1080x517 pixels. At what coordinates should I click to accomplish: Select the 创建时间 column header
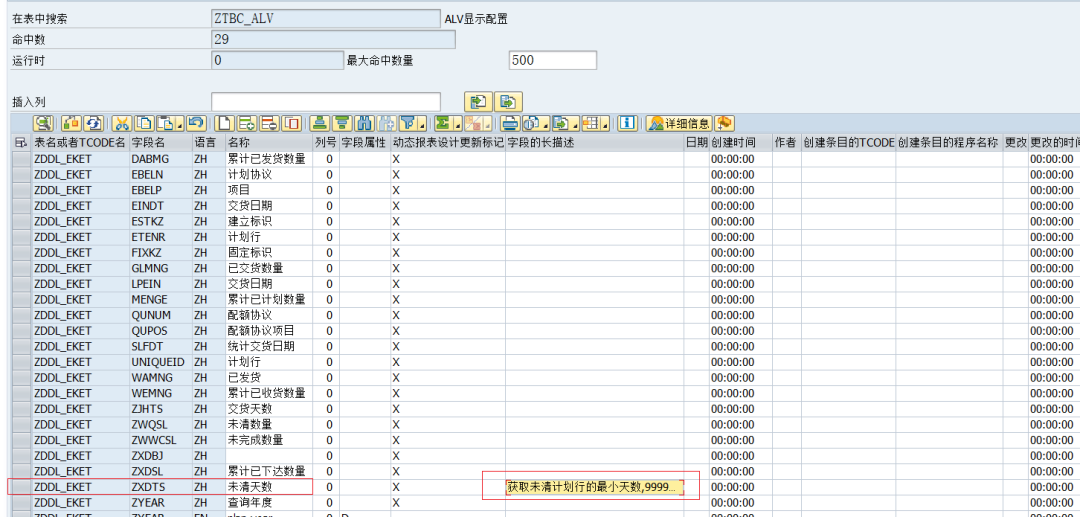[740, 143]
